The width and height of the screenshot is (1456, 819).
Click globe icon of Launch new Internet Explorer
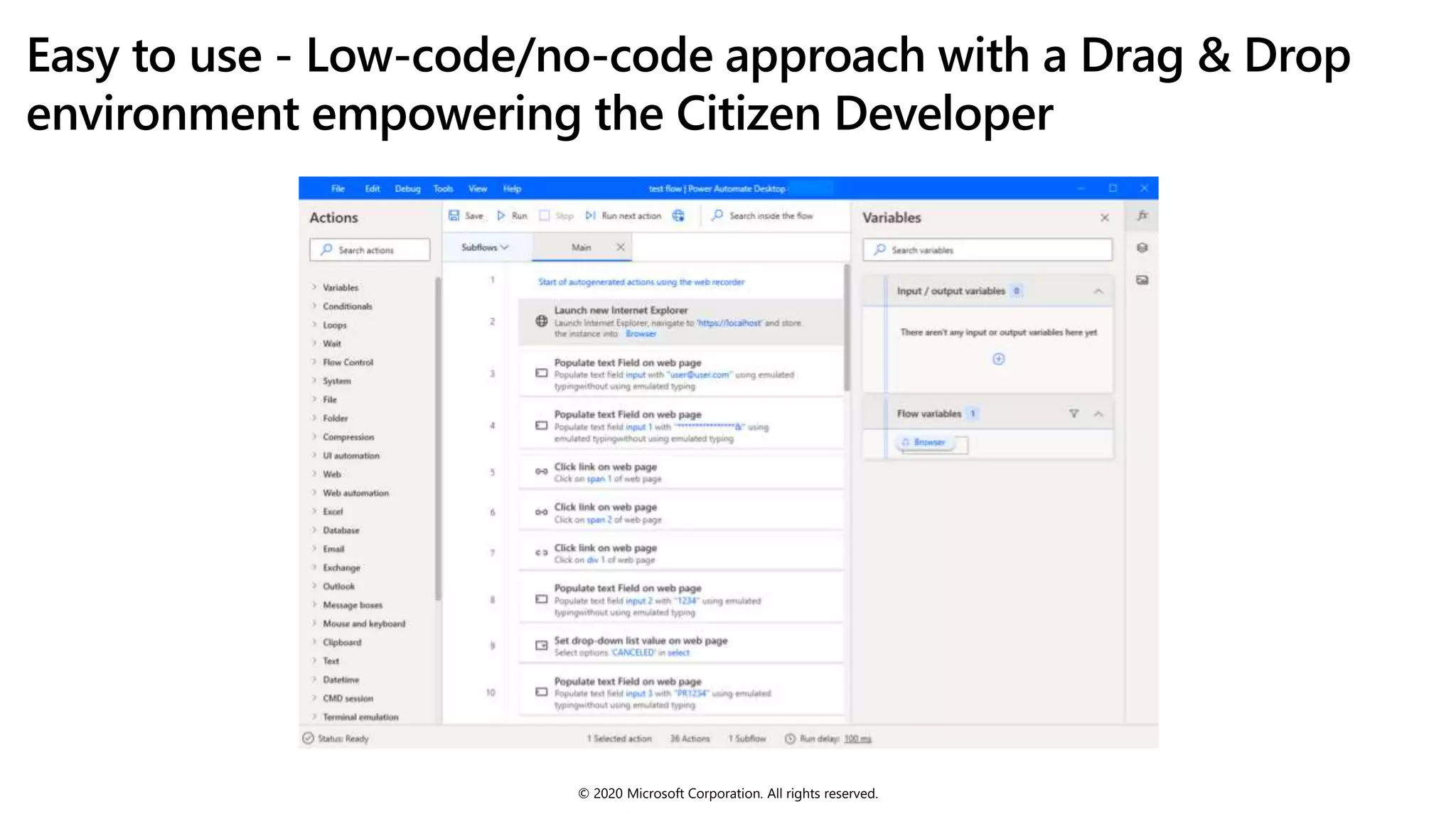541,321
